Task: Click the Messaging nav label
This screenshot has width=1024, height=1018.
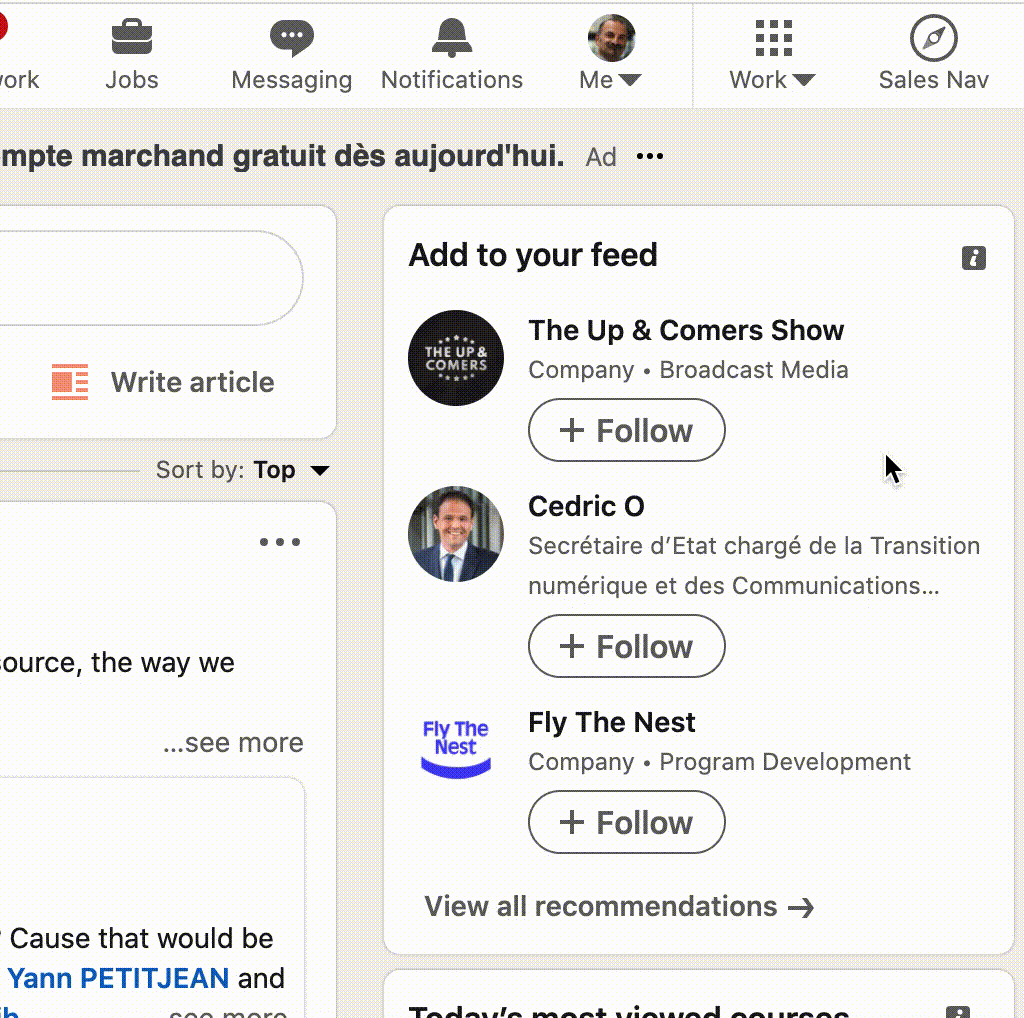Action: (x=291, y=80)
